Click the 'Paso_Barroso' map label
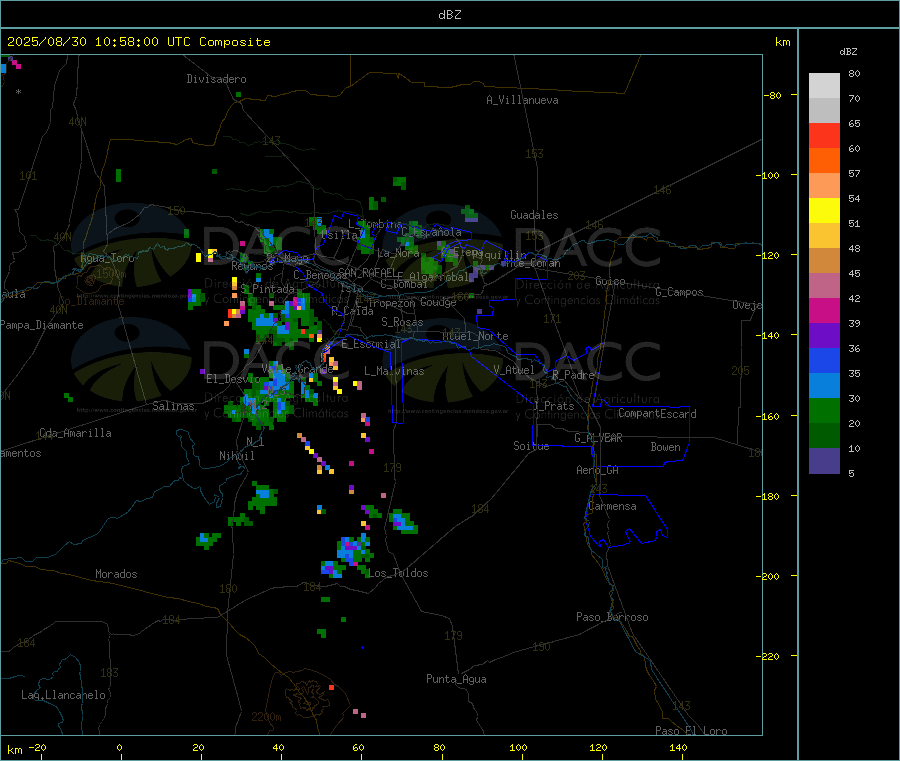900x761 pixels. click(612, 617)
